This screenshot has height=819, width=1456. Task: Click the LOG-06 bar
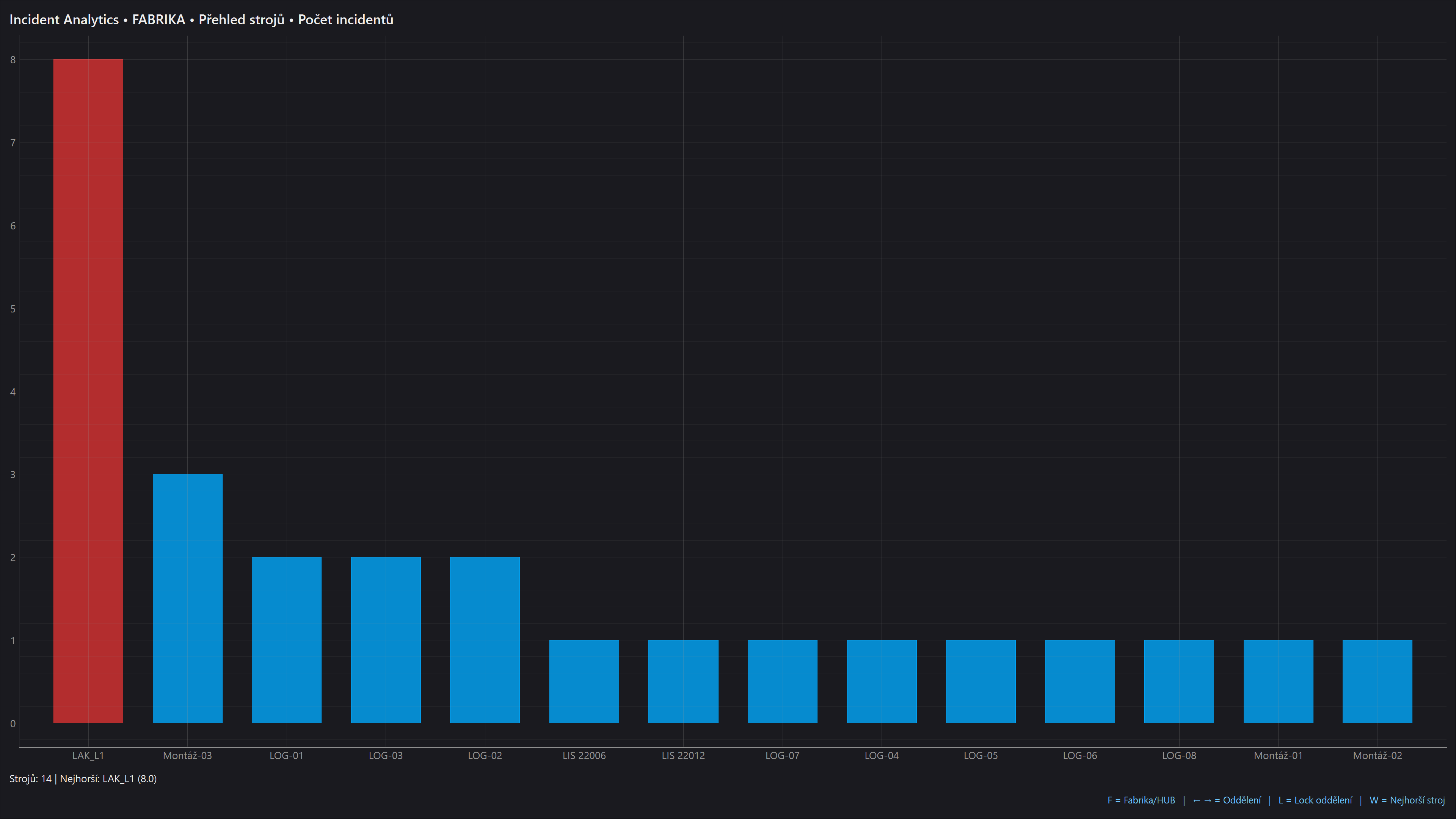[1080, 681]
